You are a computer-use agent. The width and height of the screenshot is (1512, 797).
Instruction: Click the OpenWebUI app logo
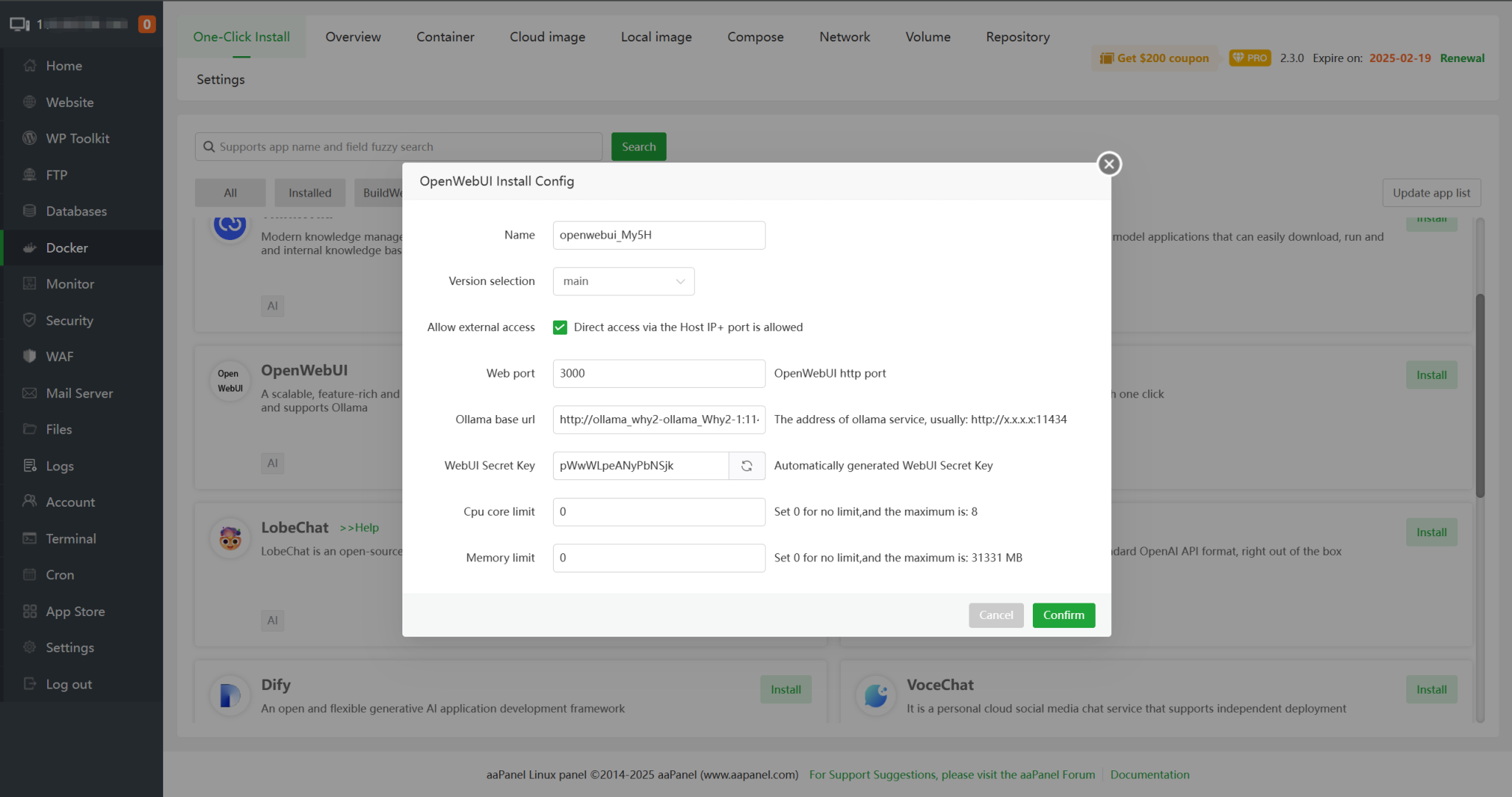(229, 382)
